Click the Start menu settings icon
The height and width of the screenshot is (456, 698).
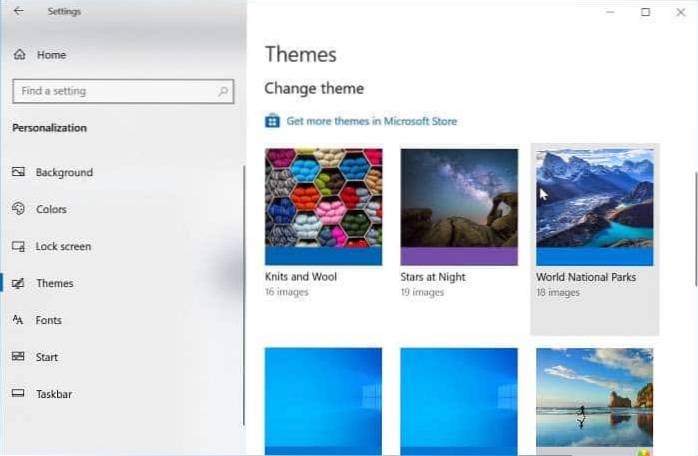click(x=18, y=357)
